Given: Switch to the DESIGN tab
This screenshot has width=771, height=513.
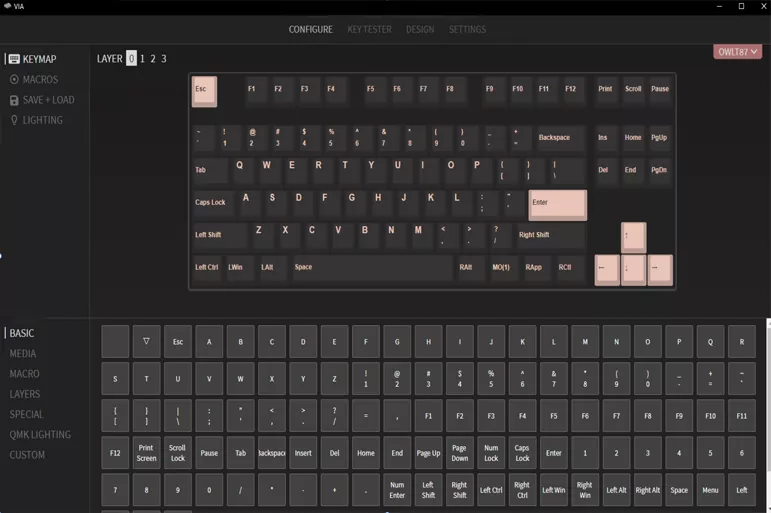Looking at the screenshot, I should [x=420, y=30].
